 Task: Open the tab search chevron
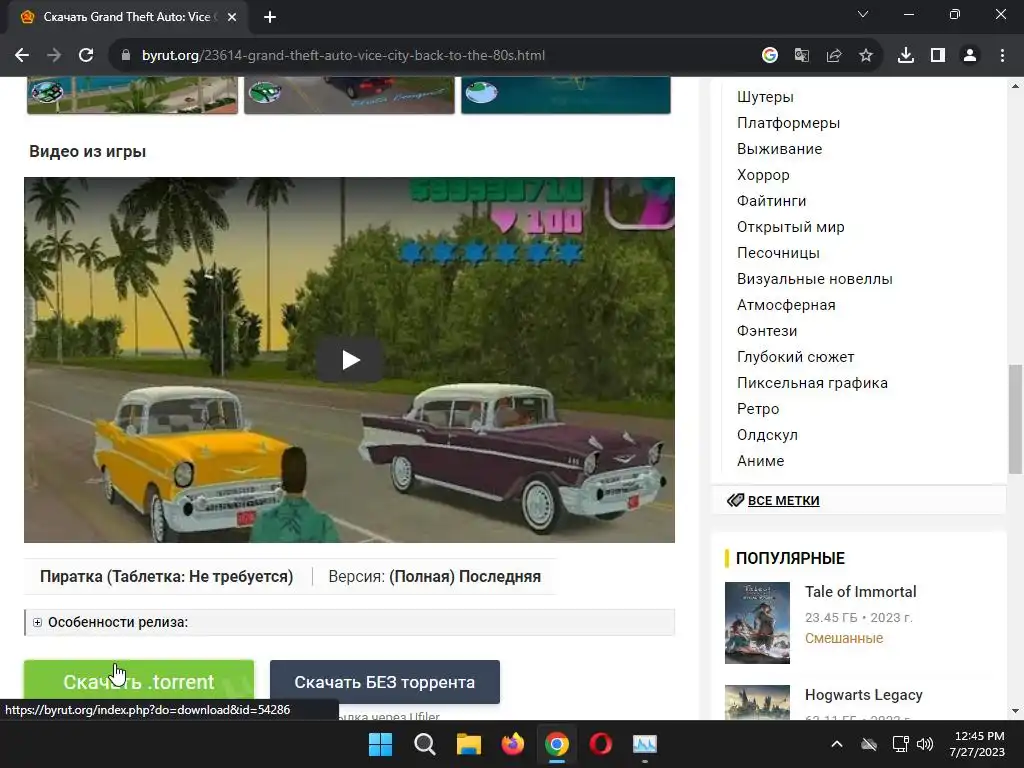[863, 14]
